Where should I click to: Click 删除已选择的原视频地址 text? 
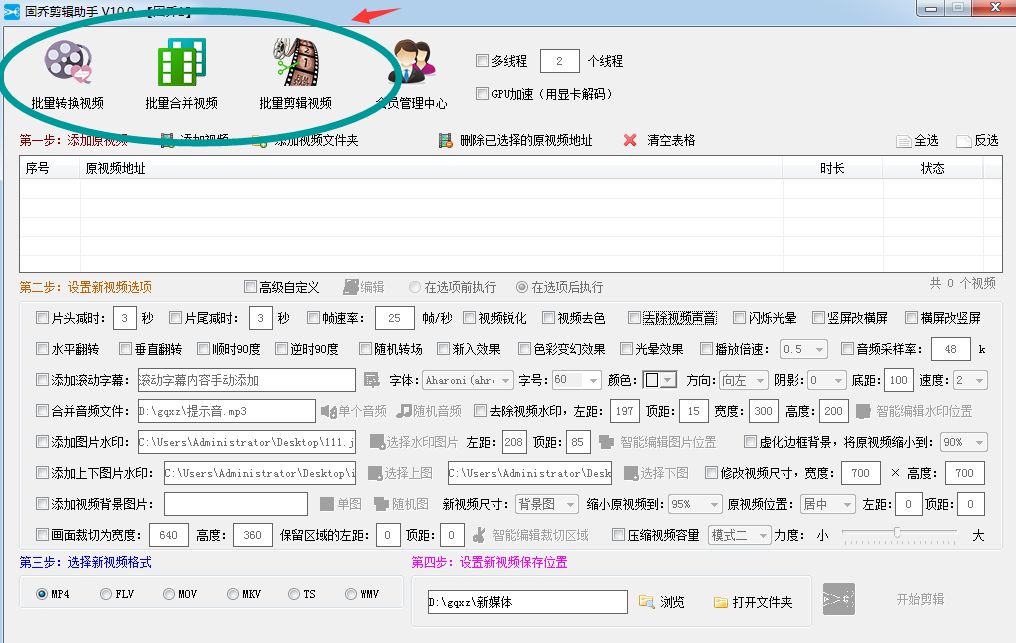coord(526,141)
